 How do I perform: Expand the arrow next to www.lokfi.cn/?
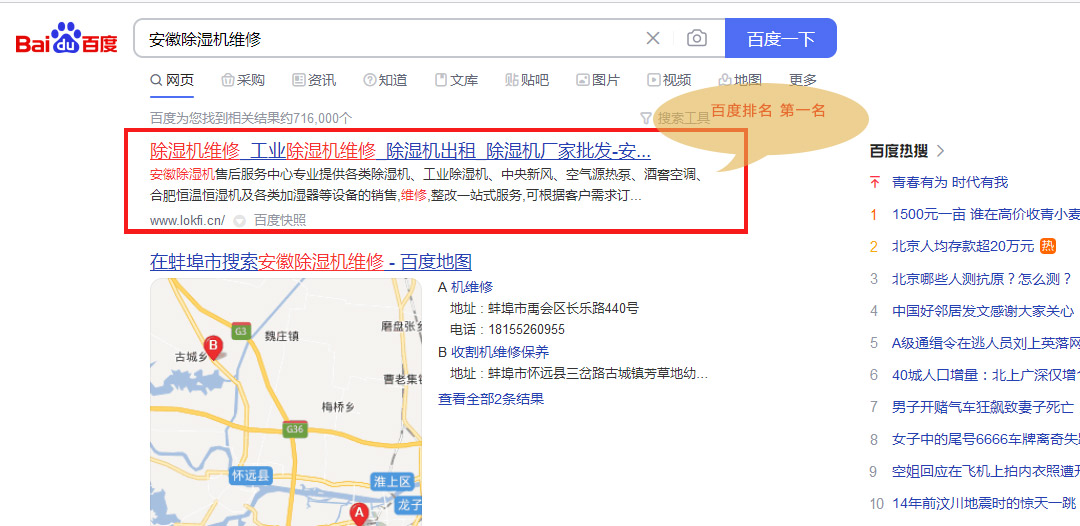tap(239, 221)
